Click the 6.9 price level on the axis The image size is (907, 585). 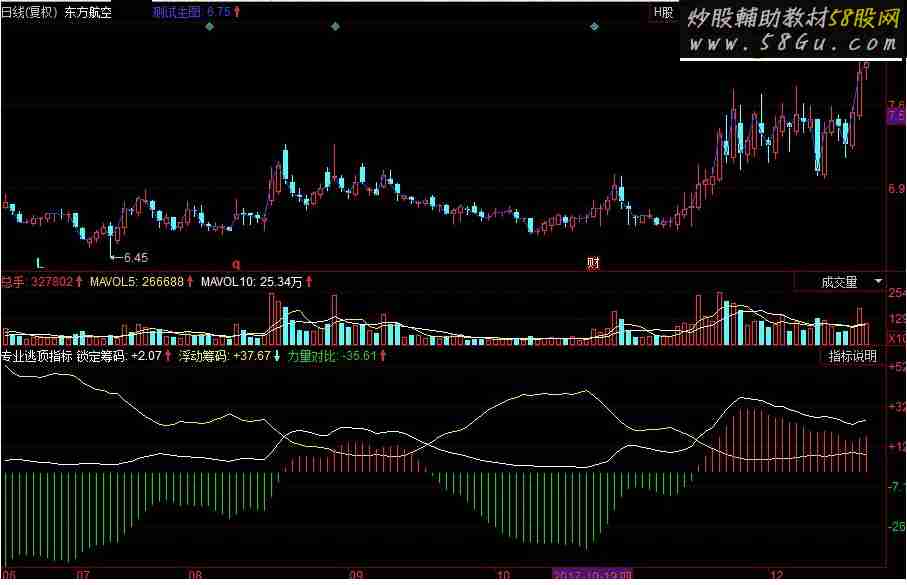coord(896,189)
